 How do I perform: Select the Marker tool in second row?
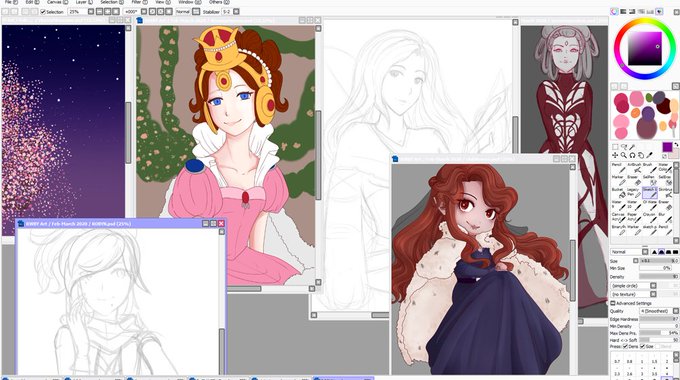point(619,181)
